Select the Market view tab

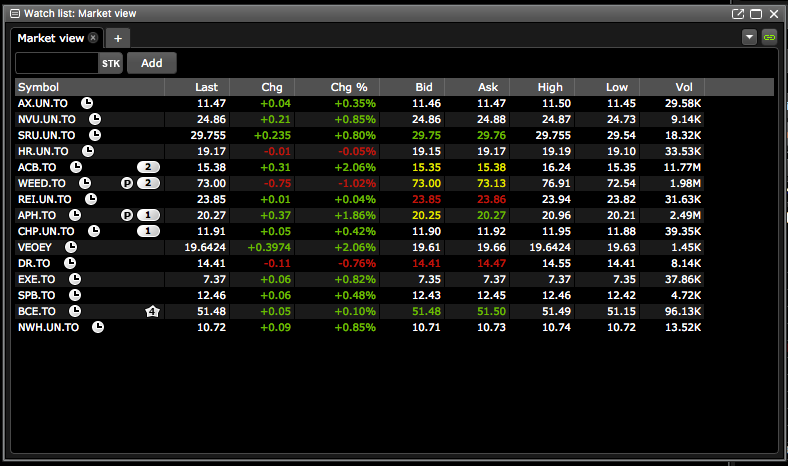(x=51, y=38)
